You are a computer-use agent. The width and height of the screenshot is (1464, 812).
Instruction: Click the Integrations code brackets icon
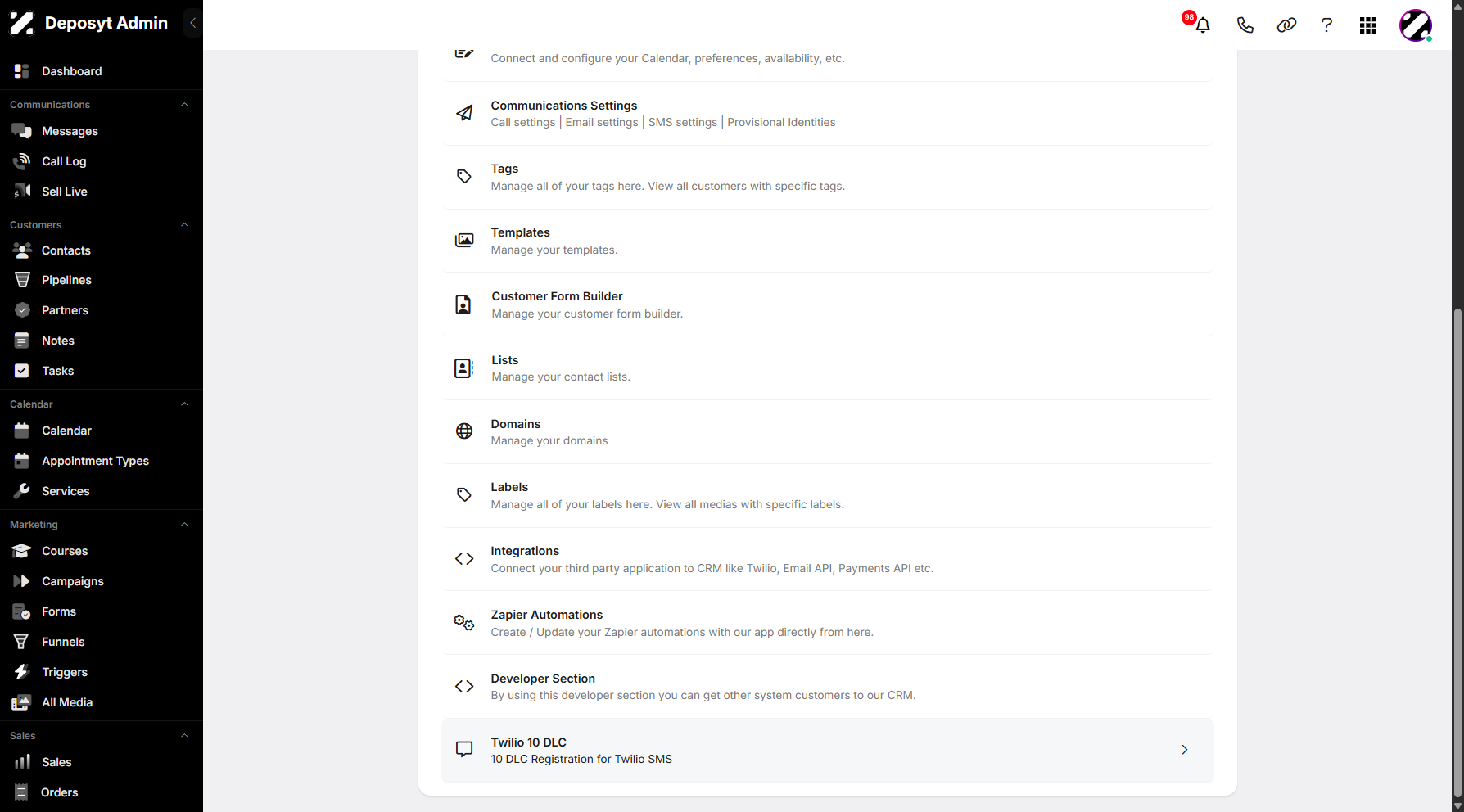464,559
